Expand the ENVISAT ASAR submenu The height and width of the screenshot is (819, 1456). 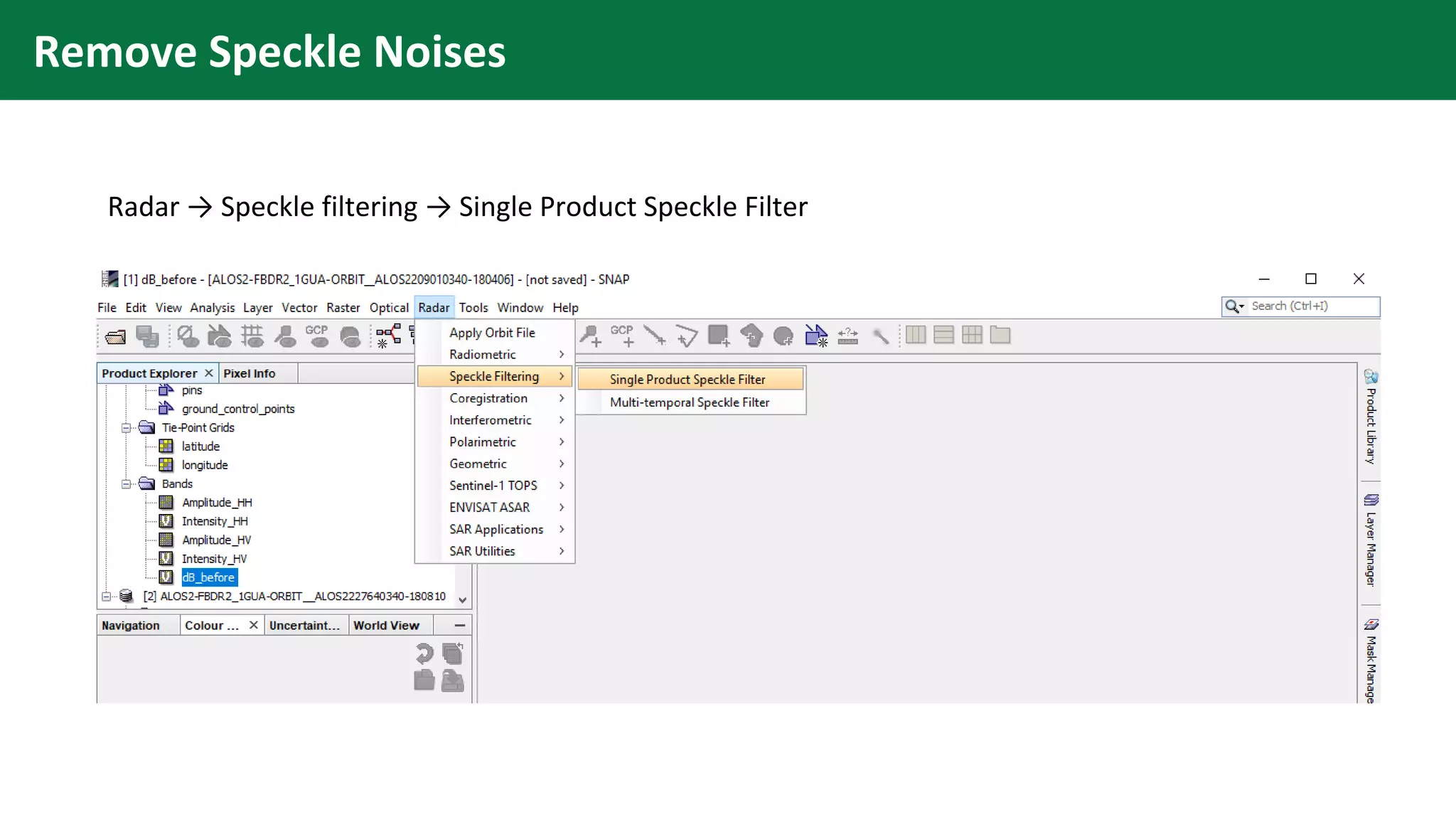tap(495, 508)
